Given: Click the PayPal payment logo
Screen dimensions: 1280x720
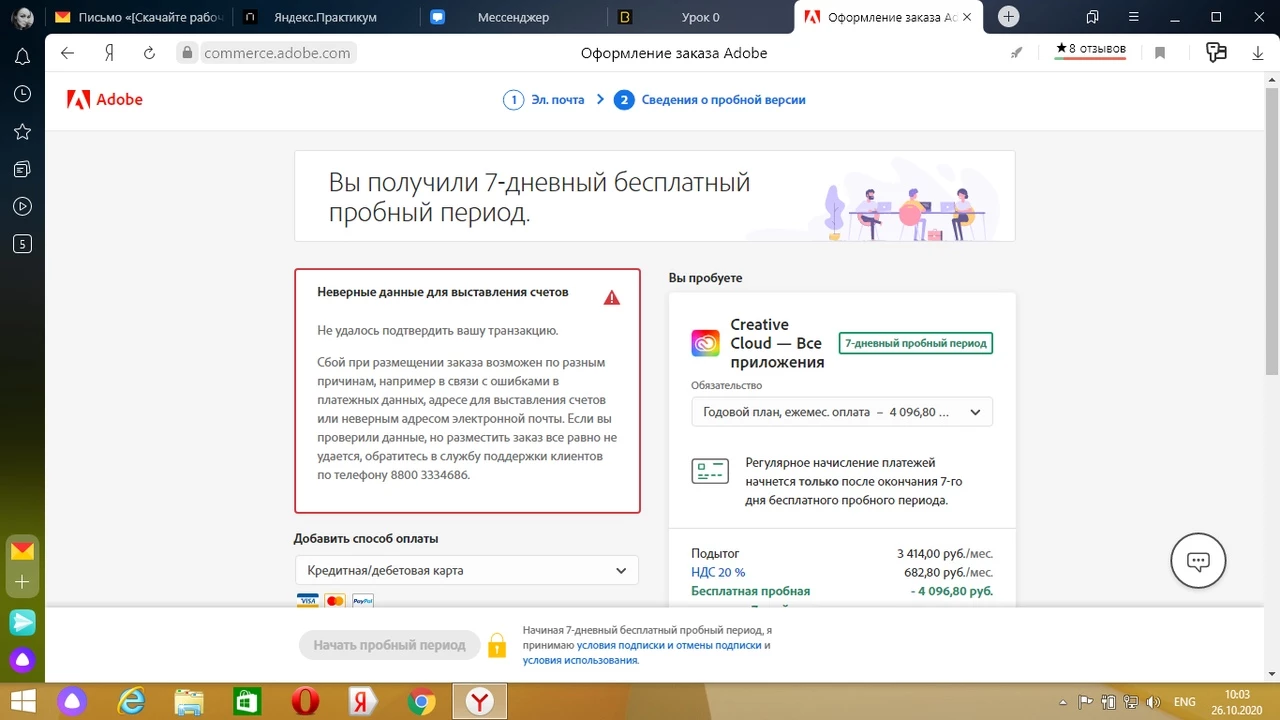Looking at the screenshot, I should pyautogui.click(x=363, y=601).
